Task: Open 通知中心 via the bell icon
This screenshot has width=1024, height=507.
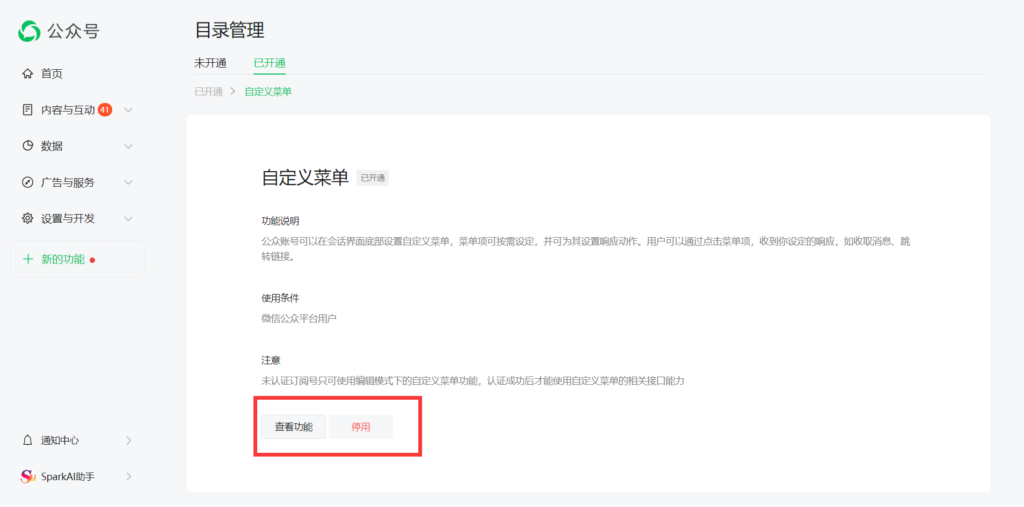Action: coord(28,440)
